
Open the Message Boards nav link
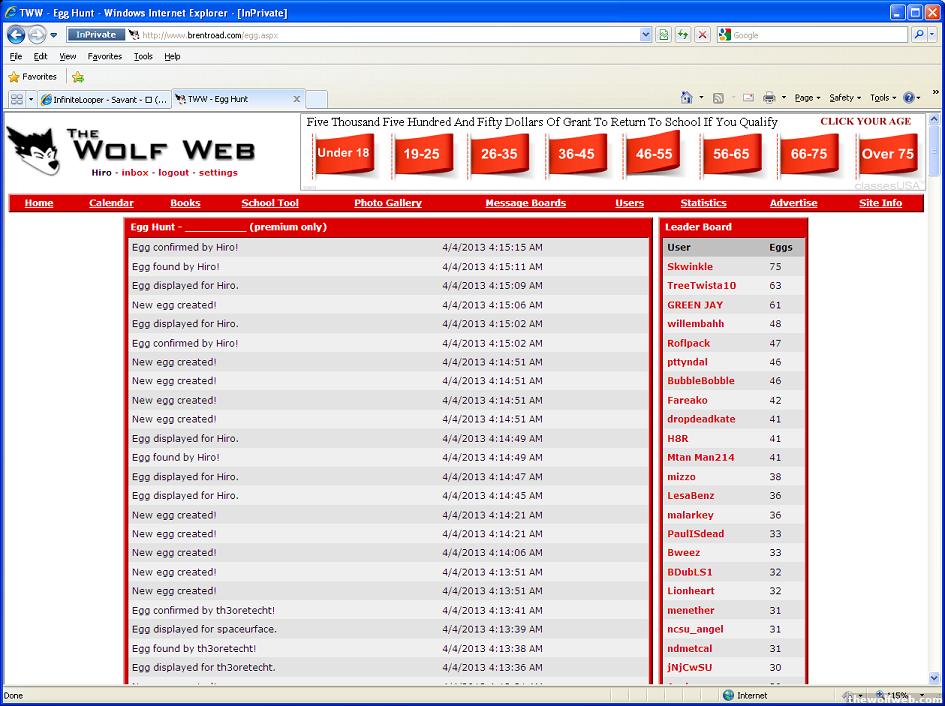click(x=525, y=203)
